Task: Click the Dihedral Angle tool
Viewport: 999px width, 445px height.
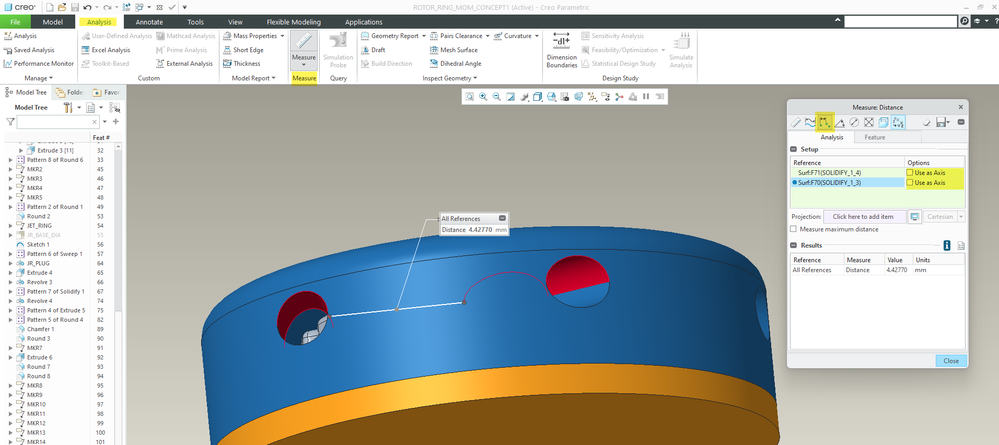Action: (461, 64)
